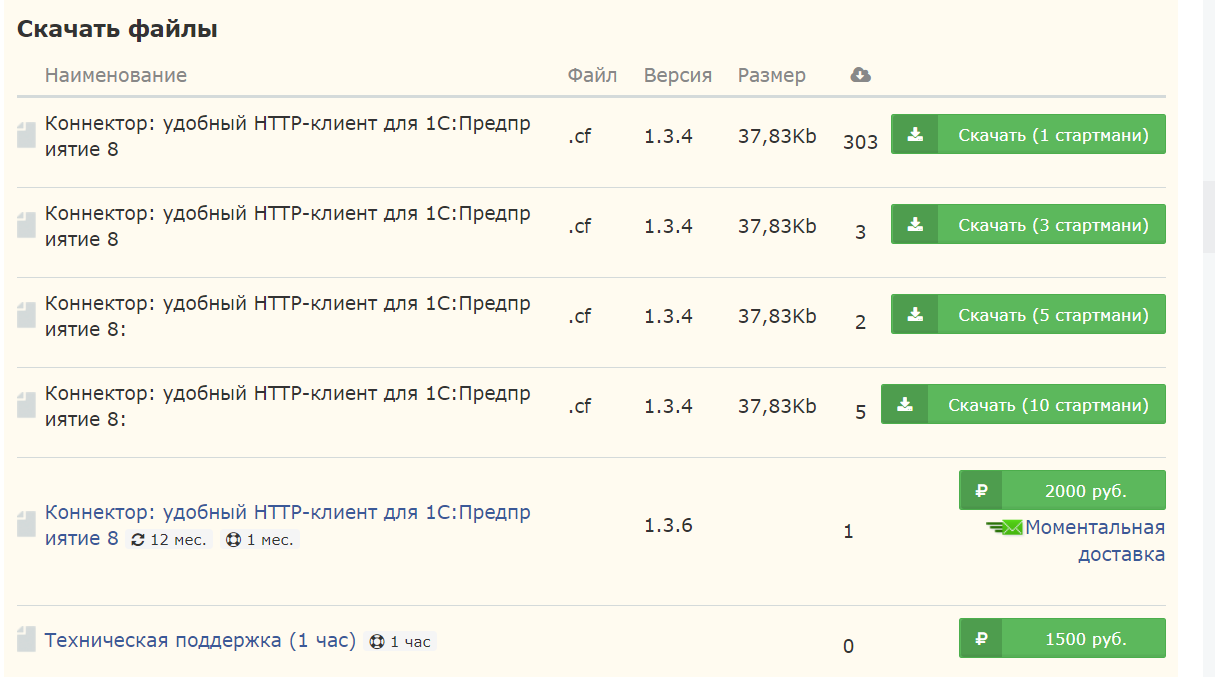Click the file icon in the row with 5 downloads

tap(26, 406)
